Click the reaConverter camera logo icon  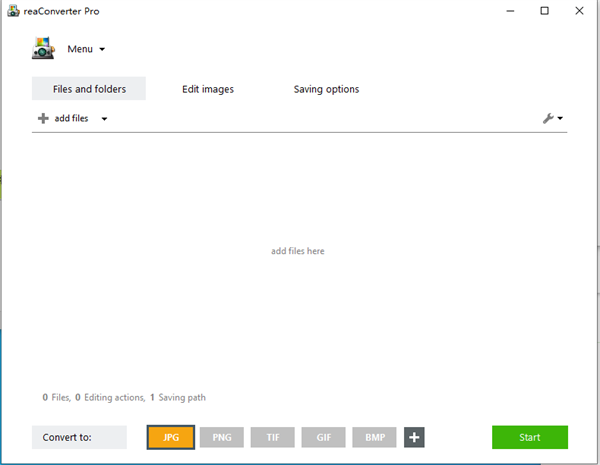click(43, 48)
